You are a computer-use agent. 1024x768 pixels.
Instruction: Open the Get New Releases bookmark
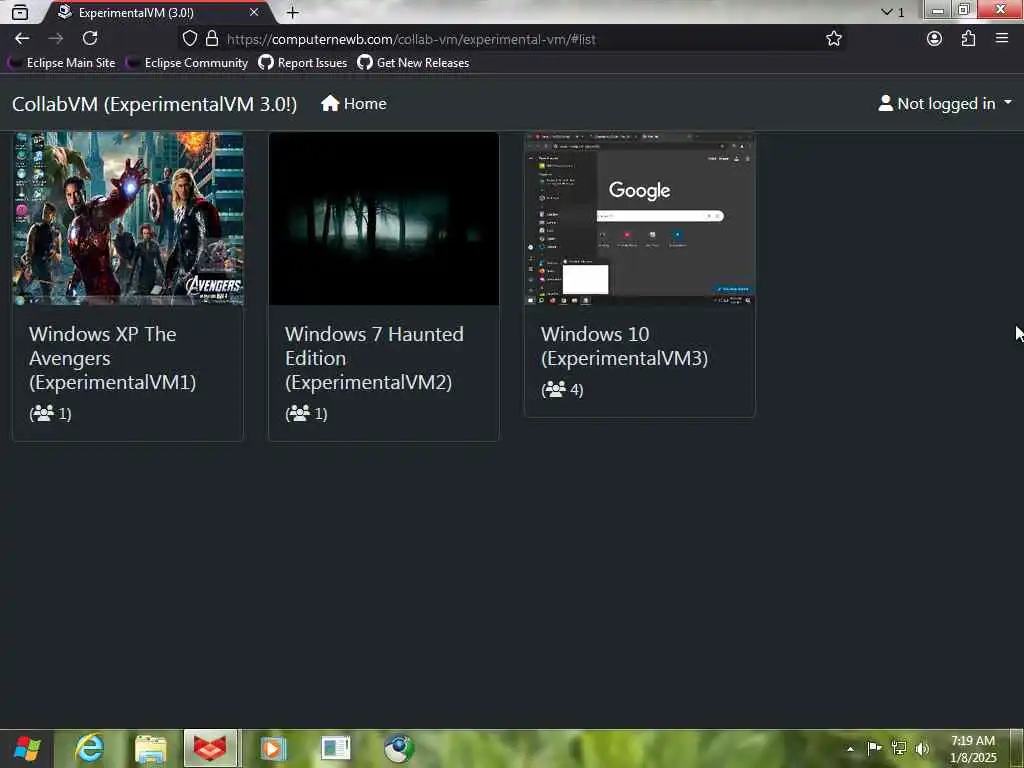(x=413, y=63)
